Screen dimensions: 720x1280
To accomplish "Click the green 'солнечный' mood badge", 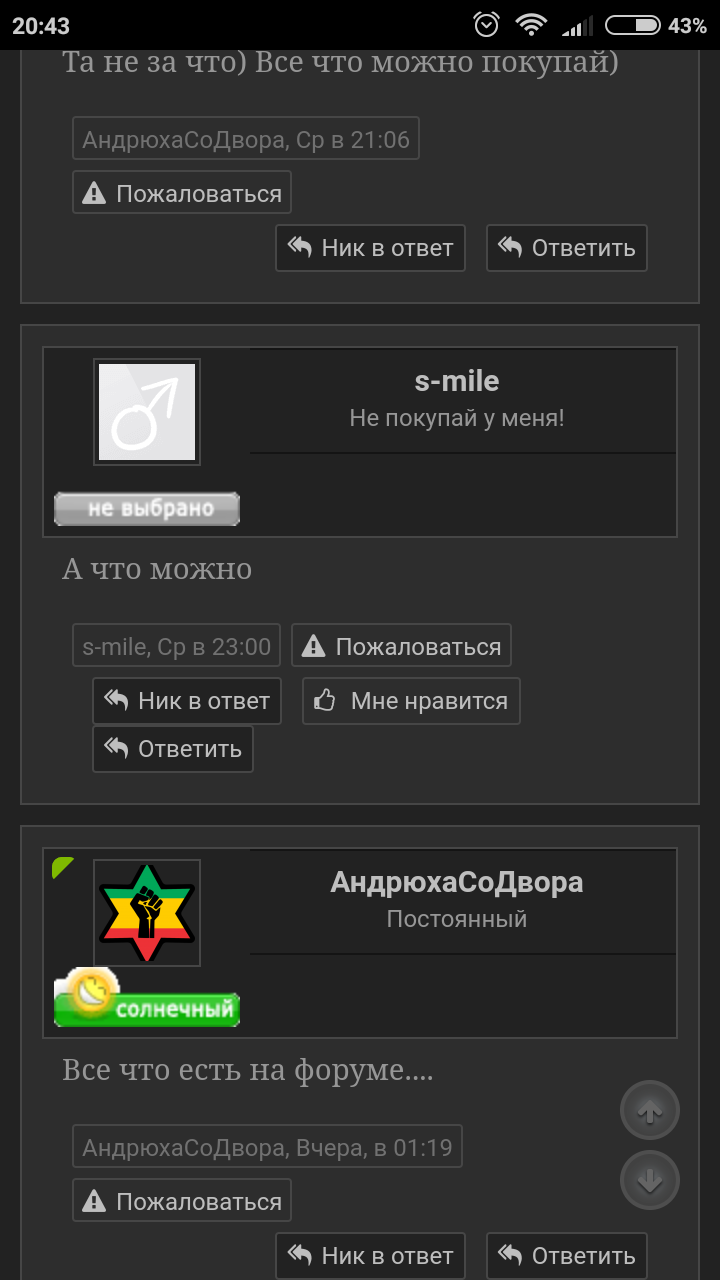I will point(147,998).
